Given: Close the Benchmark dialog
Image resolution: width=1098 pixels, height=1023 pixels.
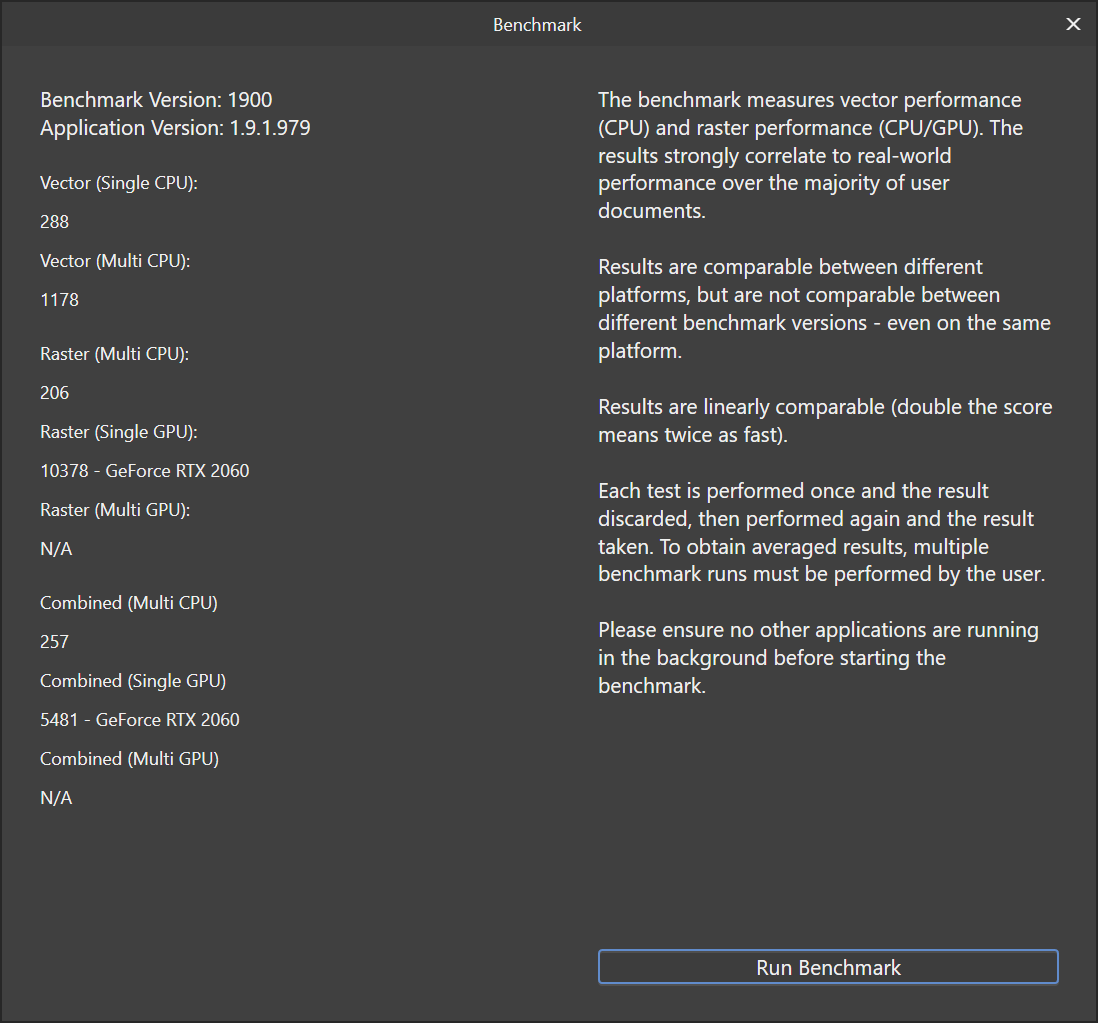Looking at the screenshot, I should tap(1073, 25).
